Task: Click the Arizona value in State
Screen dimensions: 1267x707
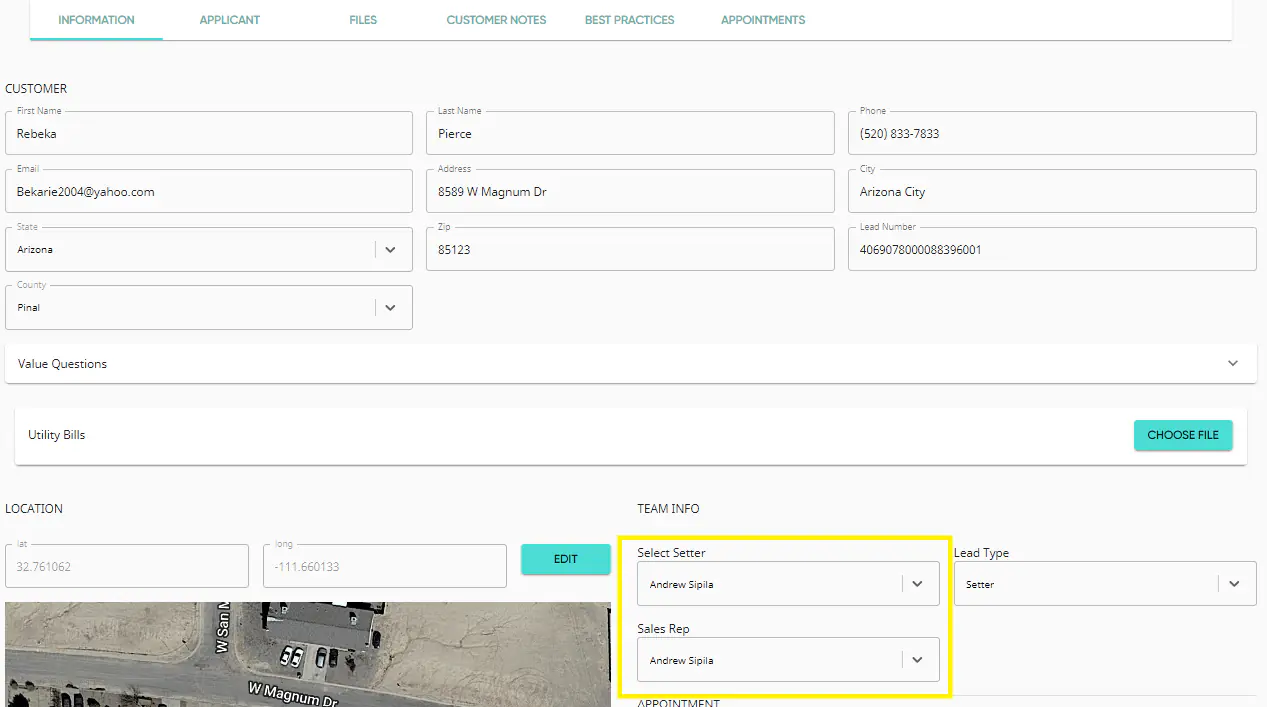Action: [35, 250]
